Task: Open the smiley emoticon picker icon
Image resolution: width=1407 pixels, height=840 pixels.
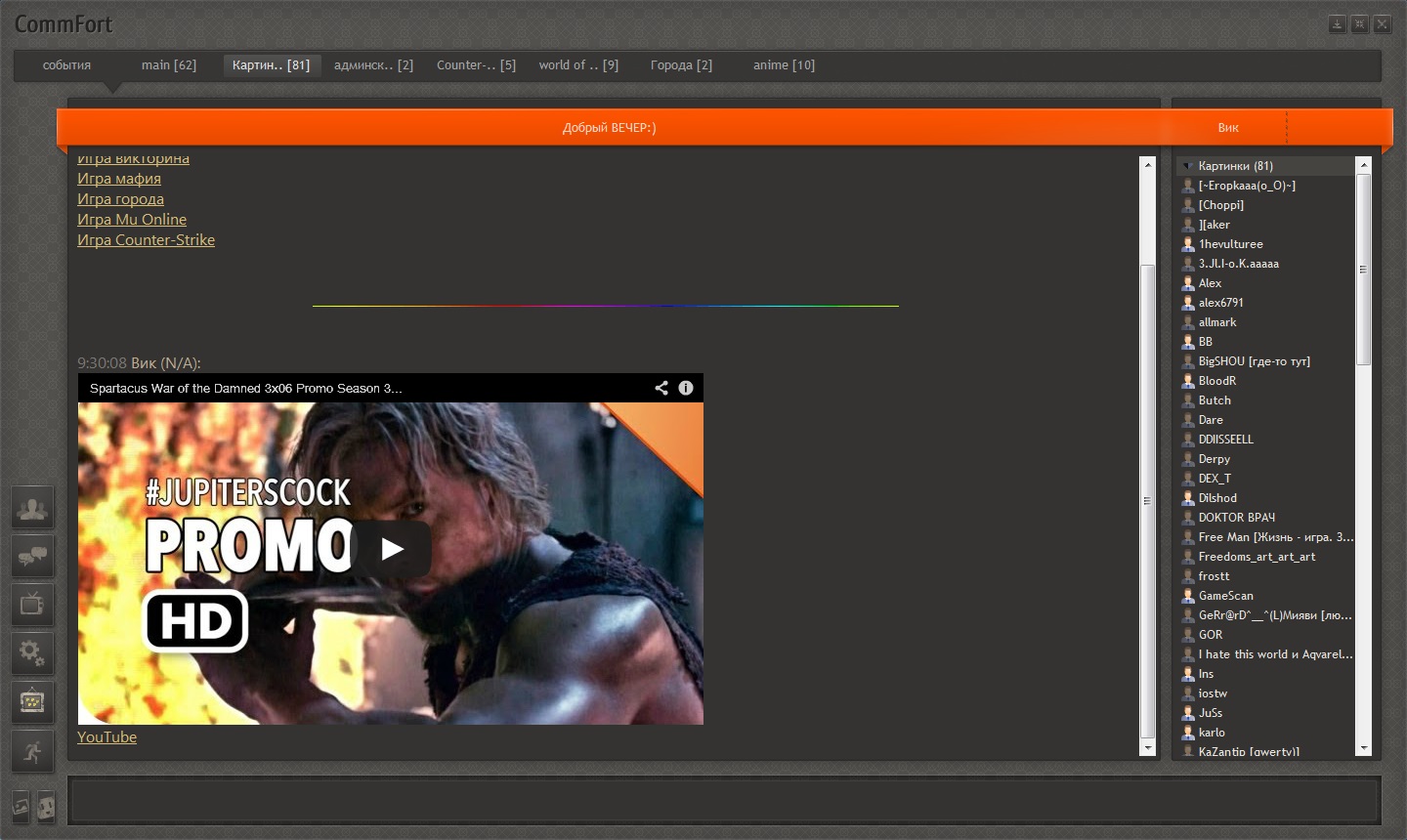Action: 45,807
